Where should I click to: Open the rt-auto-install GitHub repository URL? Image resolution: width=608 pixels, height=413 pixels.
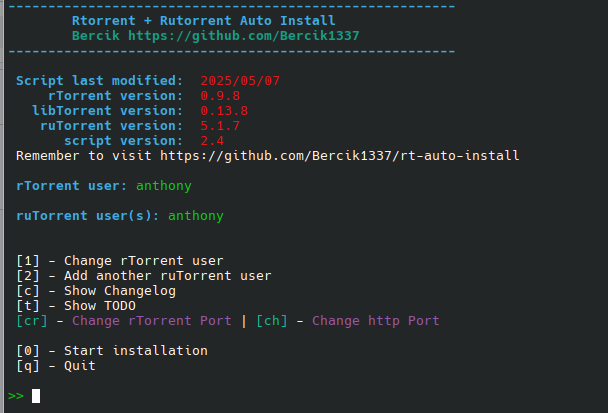339,156
